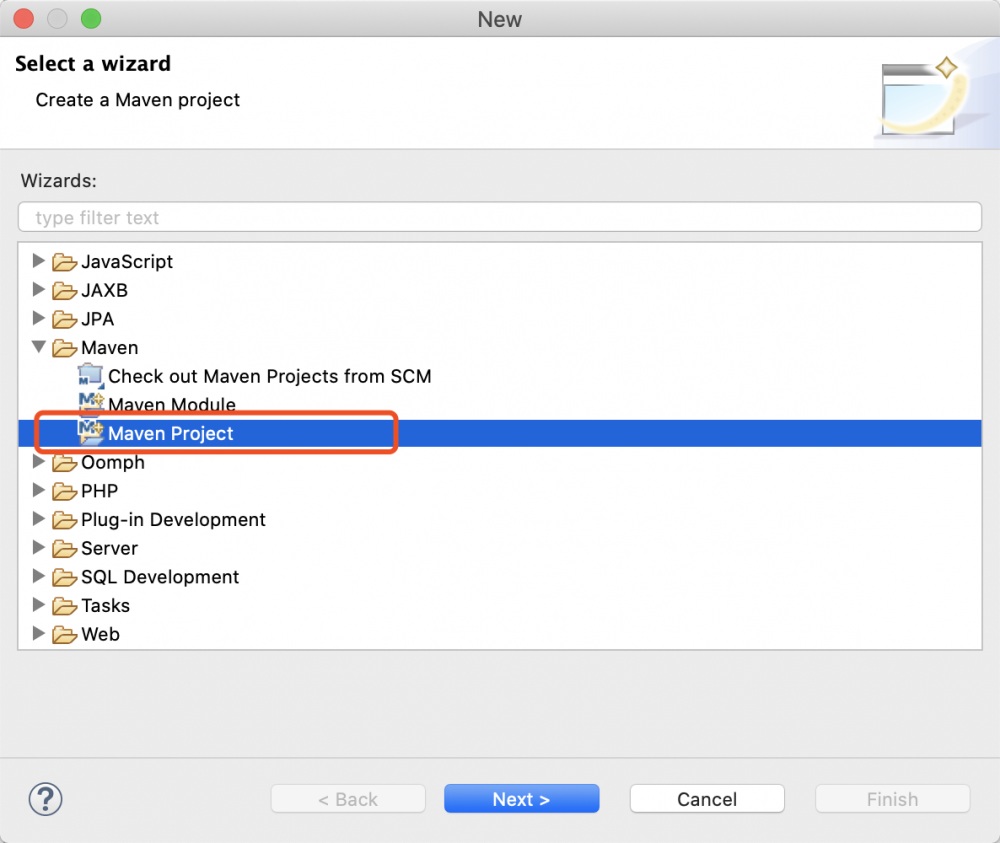Click the Maven Project wizard icon
This screenshot has height=843, width=1000.
(x=91, y=433)
